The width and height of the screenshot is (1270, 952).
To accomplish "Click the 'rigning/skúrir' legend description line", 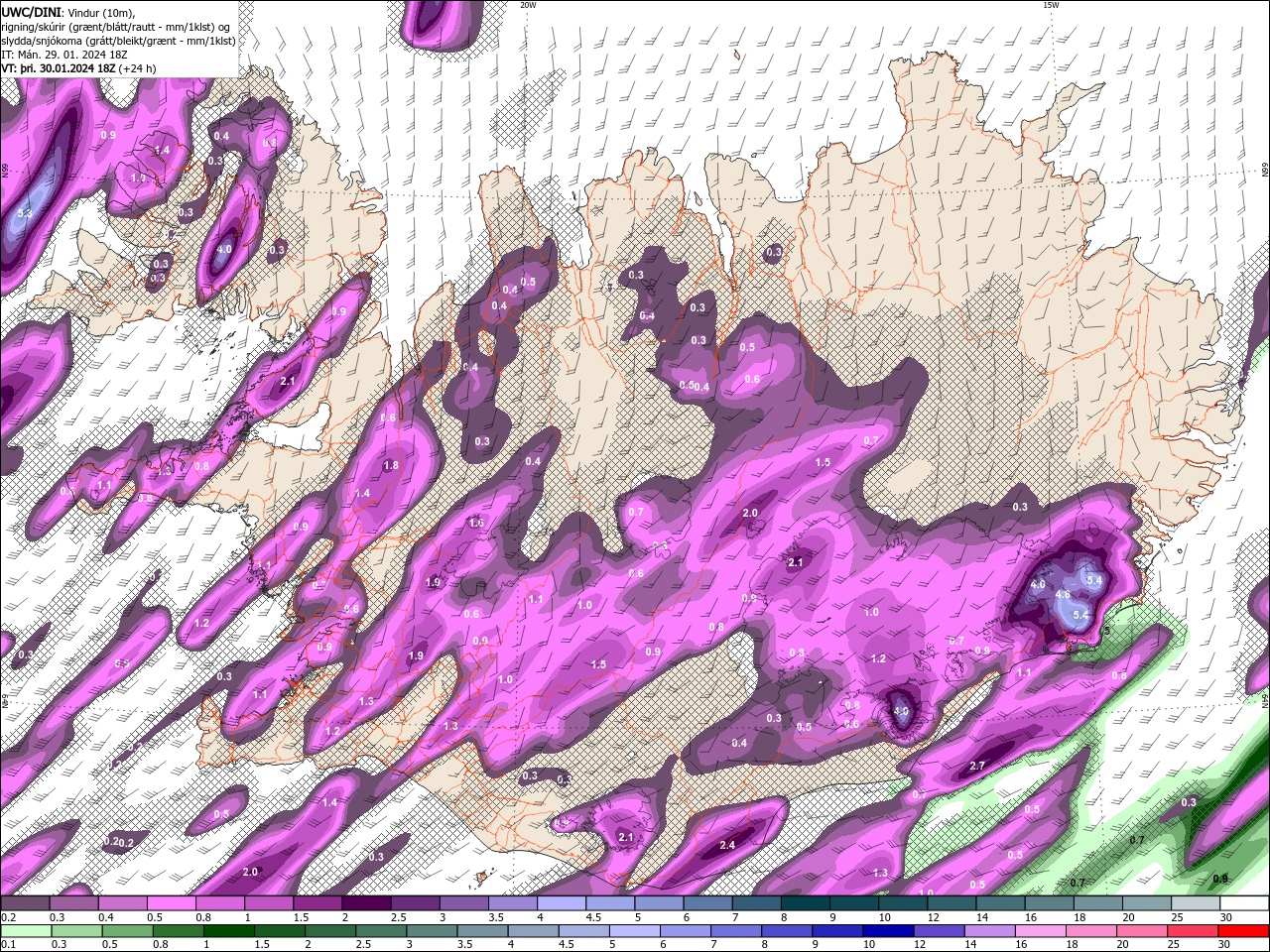I will (116, 27).
